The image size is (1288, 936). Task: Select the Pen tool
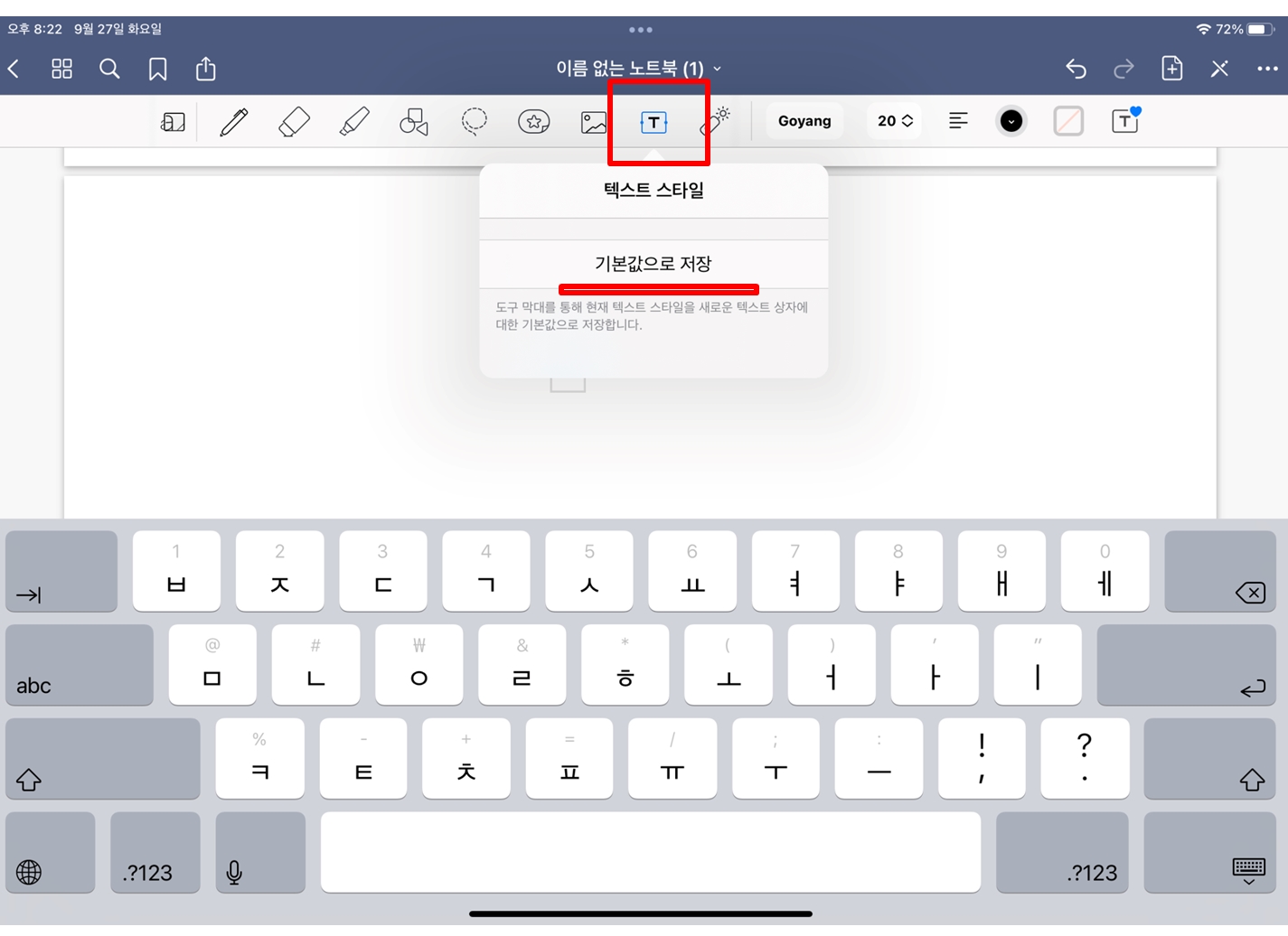click(x=234, y=121)
